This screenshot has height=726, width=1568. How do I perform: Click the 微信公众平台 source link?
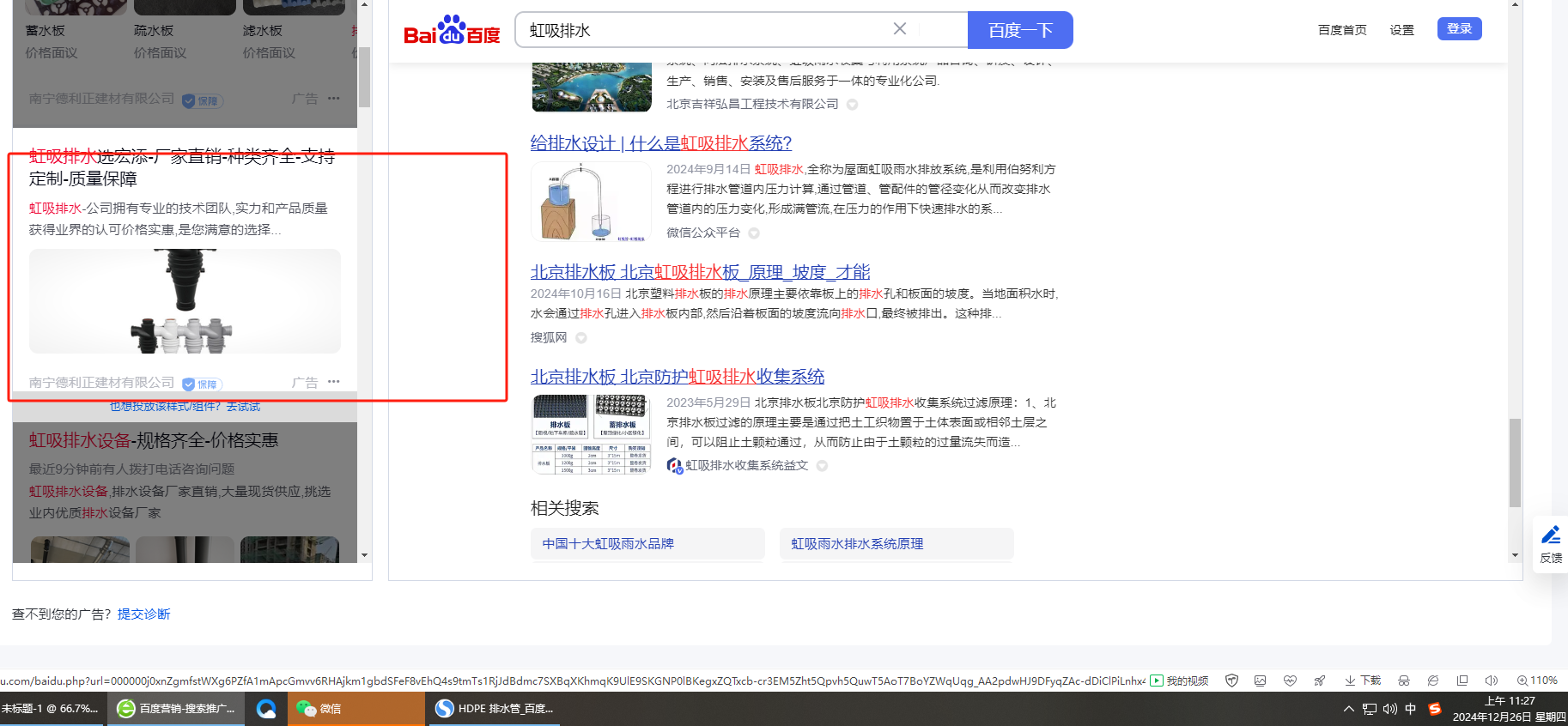tap(703, 233)
